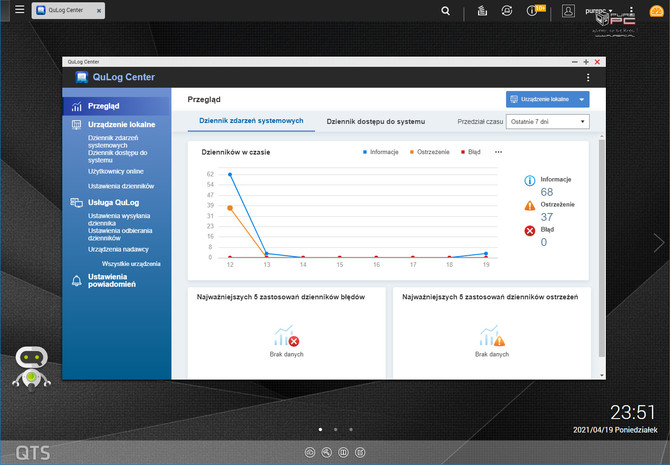Image resolution: width=670 pixels, height=465 pixels.
Task: Select Usługa QuLog section in sidebar
Action: click(x=114, y=203)
